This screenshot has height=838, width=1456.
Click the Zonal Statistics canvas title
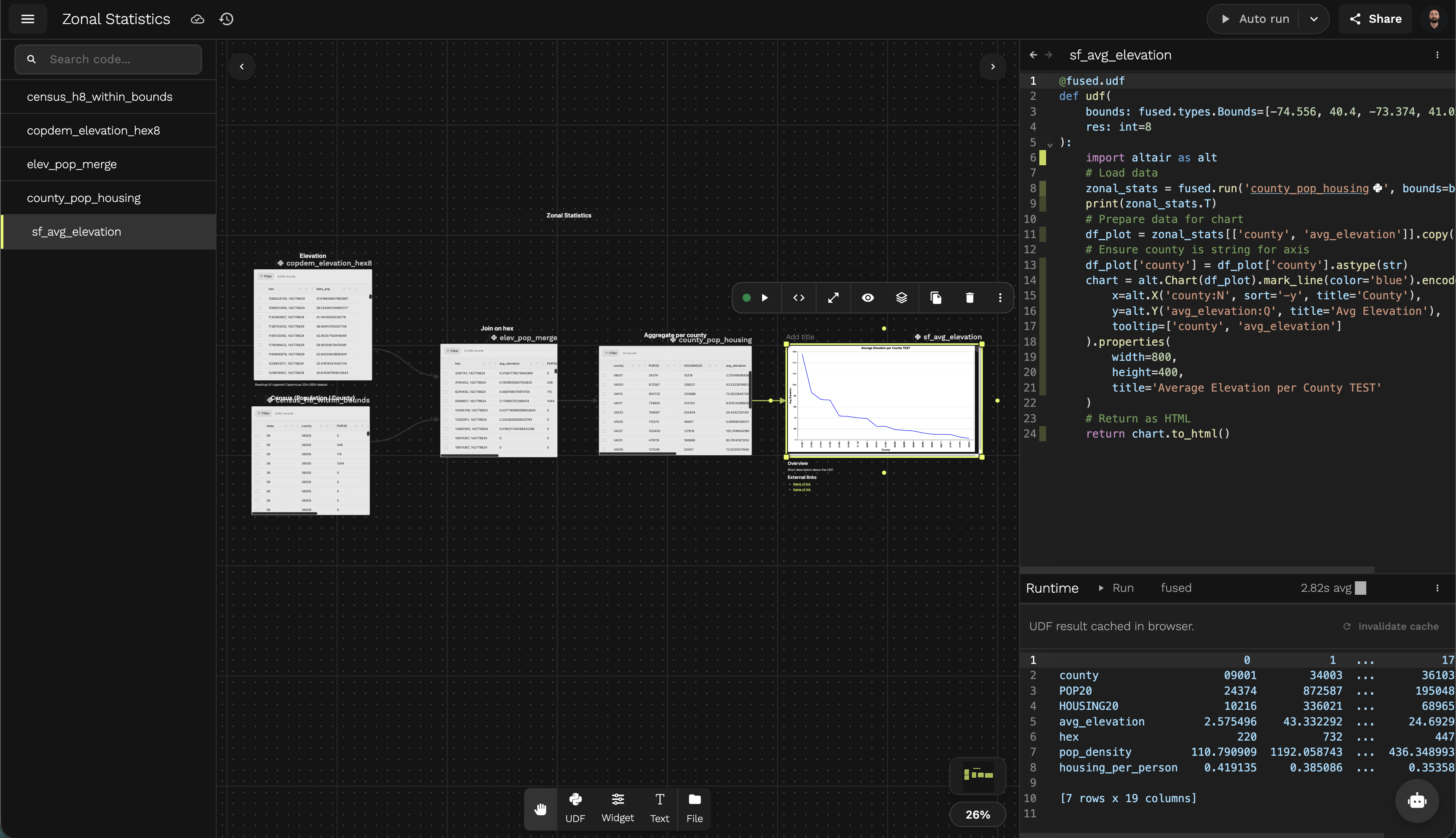click(569, 215)
